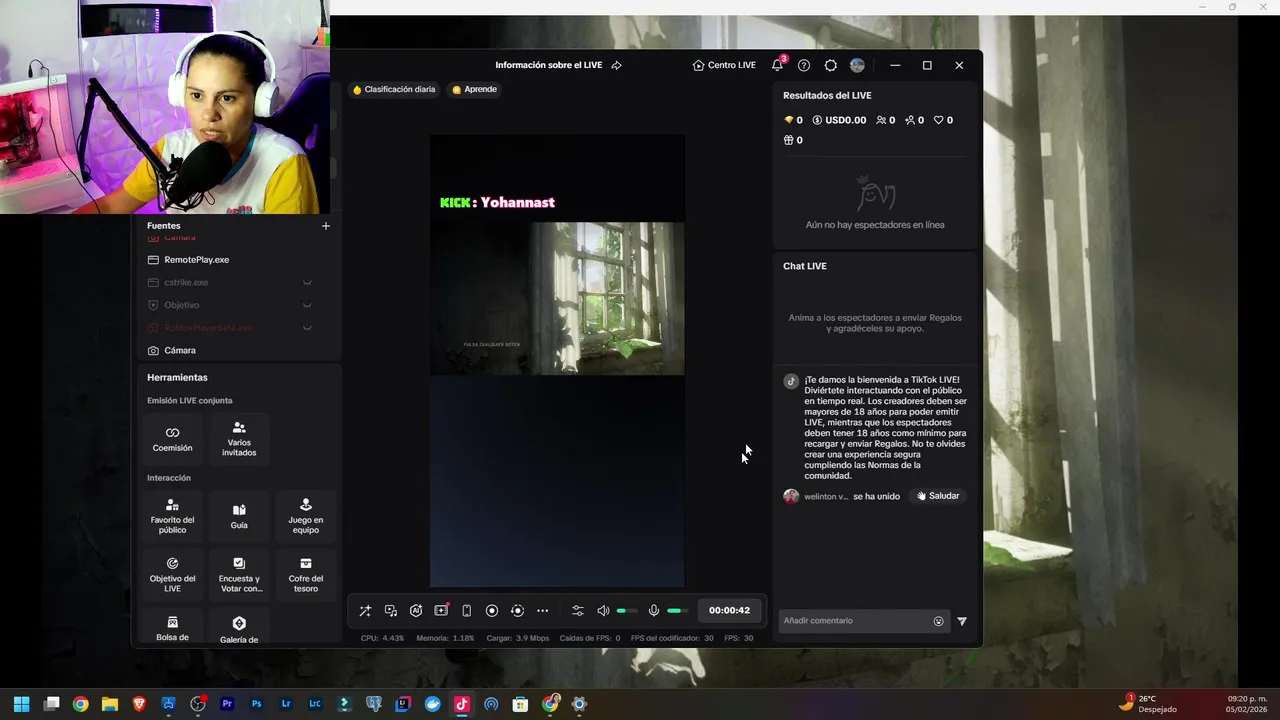Open Premiere Pro from taskbar
The width and height of the screenshot is (1280, 720).
tap(227, 704)
